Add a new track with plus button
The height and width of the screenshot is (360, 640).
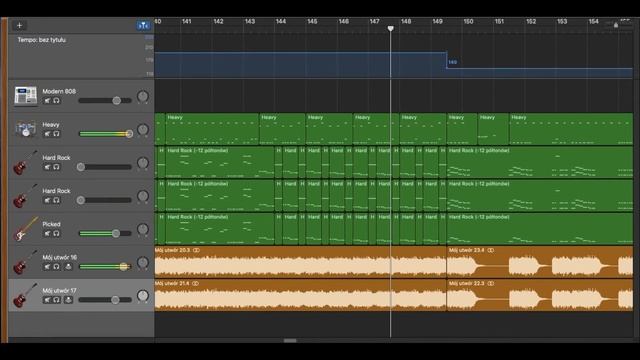click(19, 26)
